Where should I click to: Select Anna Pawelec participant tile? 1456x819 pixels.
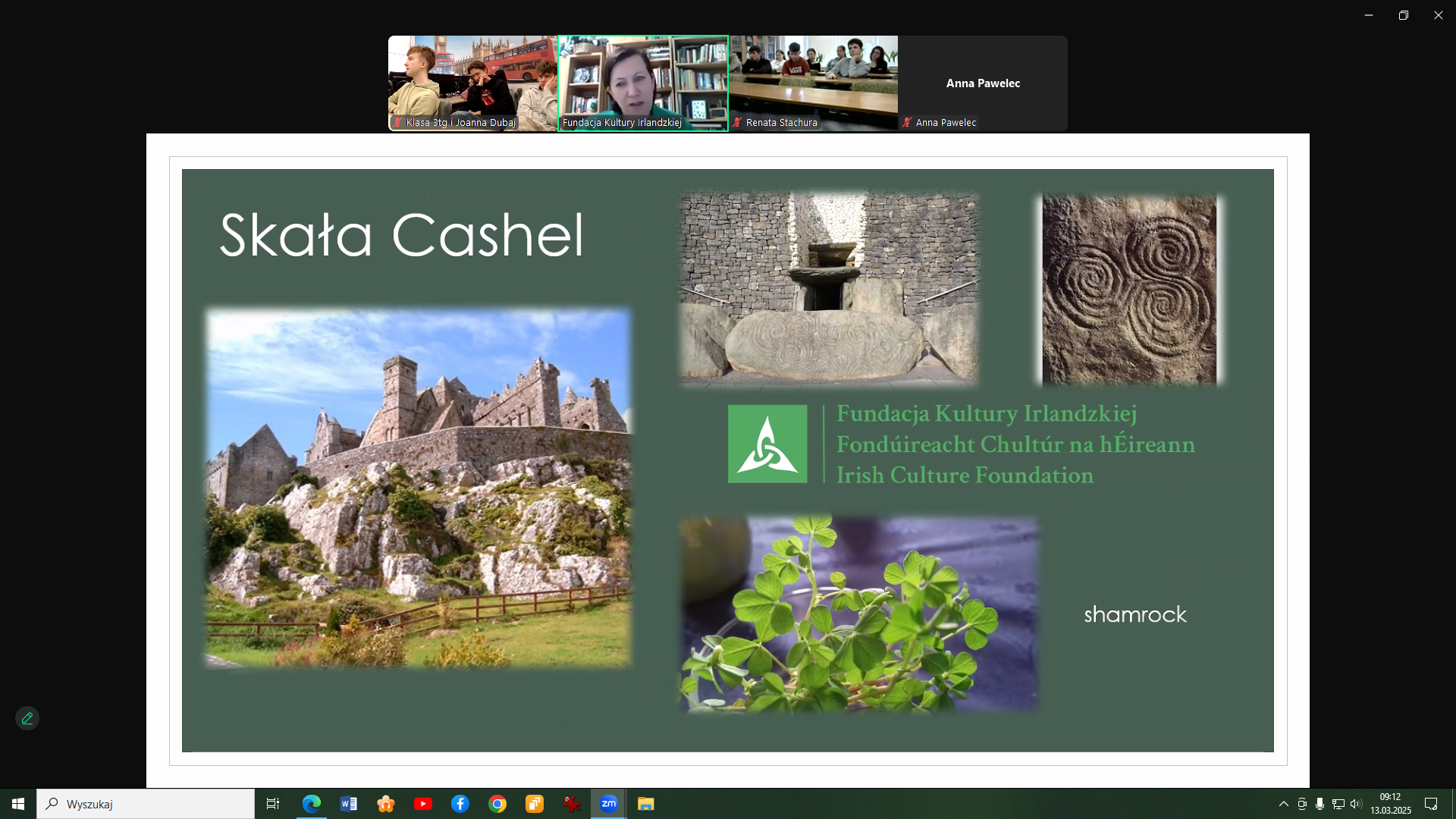(983, 83)
